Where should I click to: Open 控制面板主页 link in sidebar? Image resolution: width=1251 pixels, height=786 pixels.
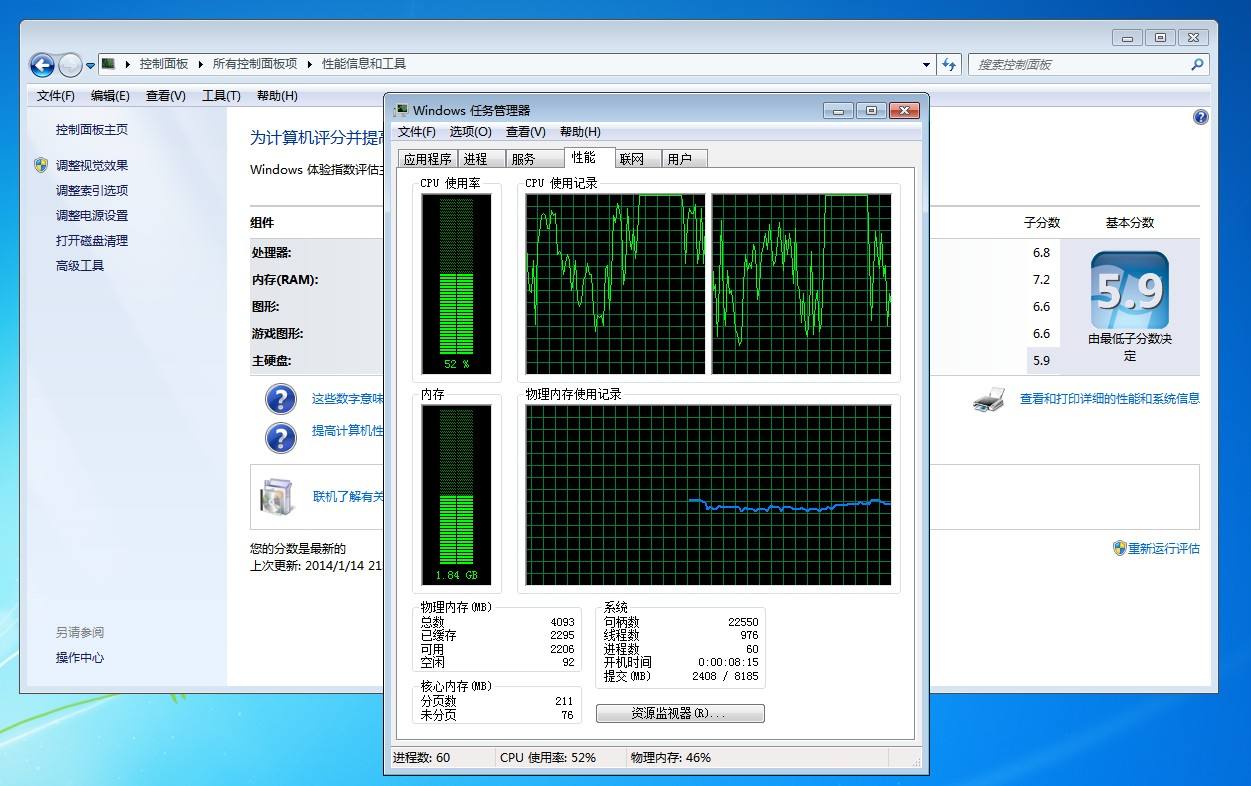coord(92,130)
